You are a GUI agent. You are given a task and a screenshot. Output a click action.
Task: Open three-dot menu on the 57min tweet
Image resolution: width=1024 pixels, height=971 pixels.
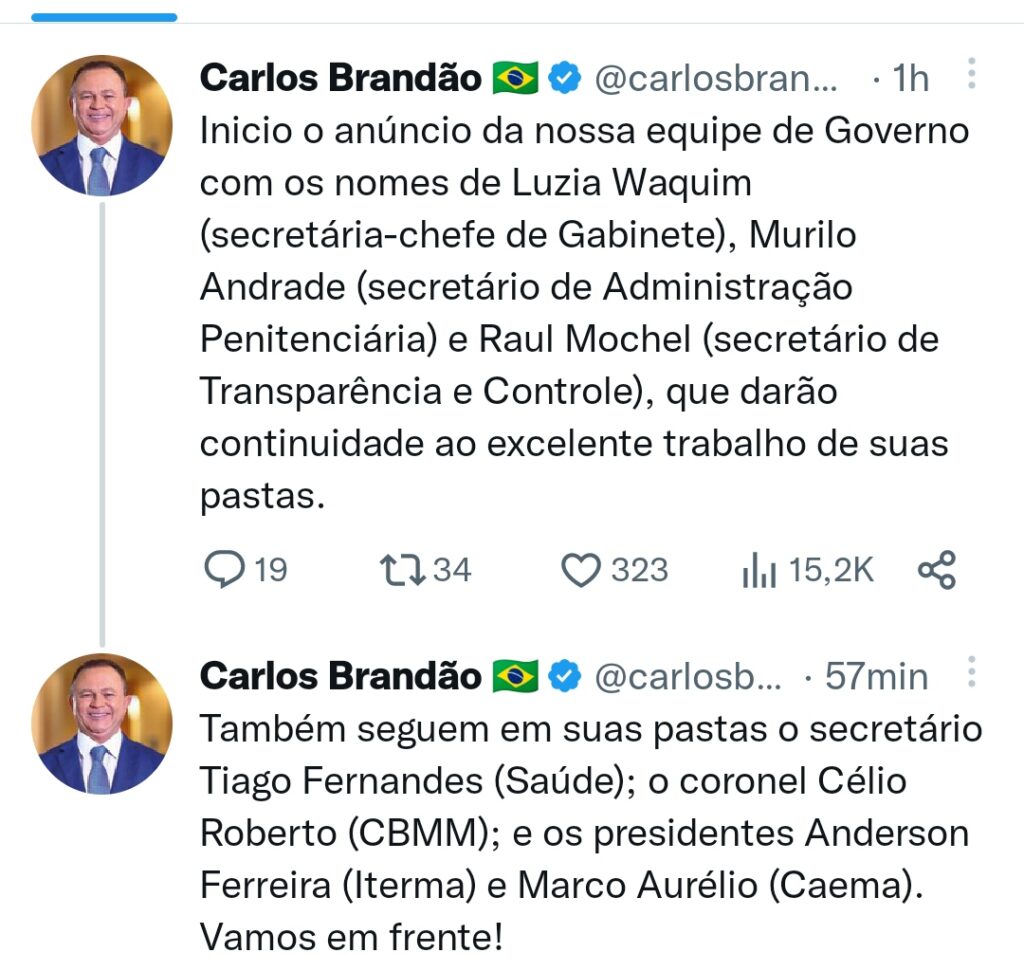(x=972, y=673)
